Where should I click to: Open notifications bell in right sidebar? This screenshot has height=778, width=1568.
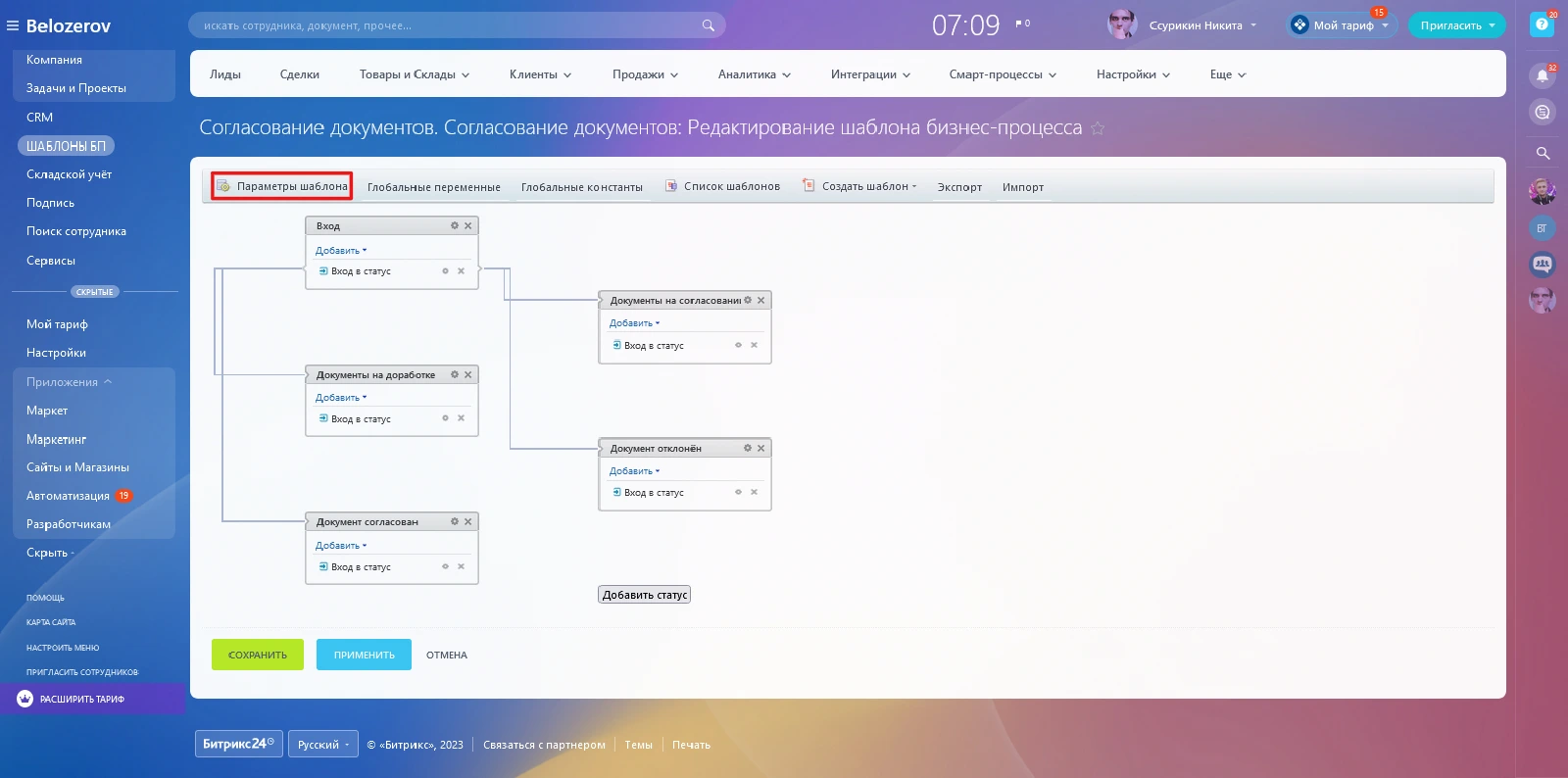click(1542, 76)
